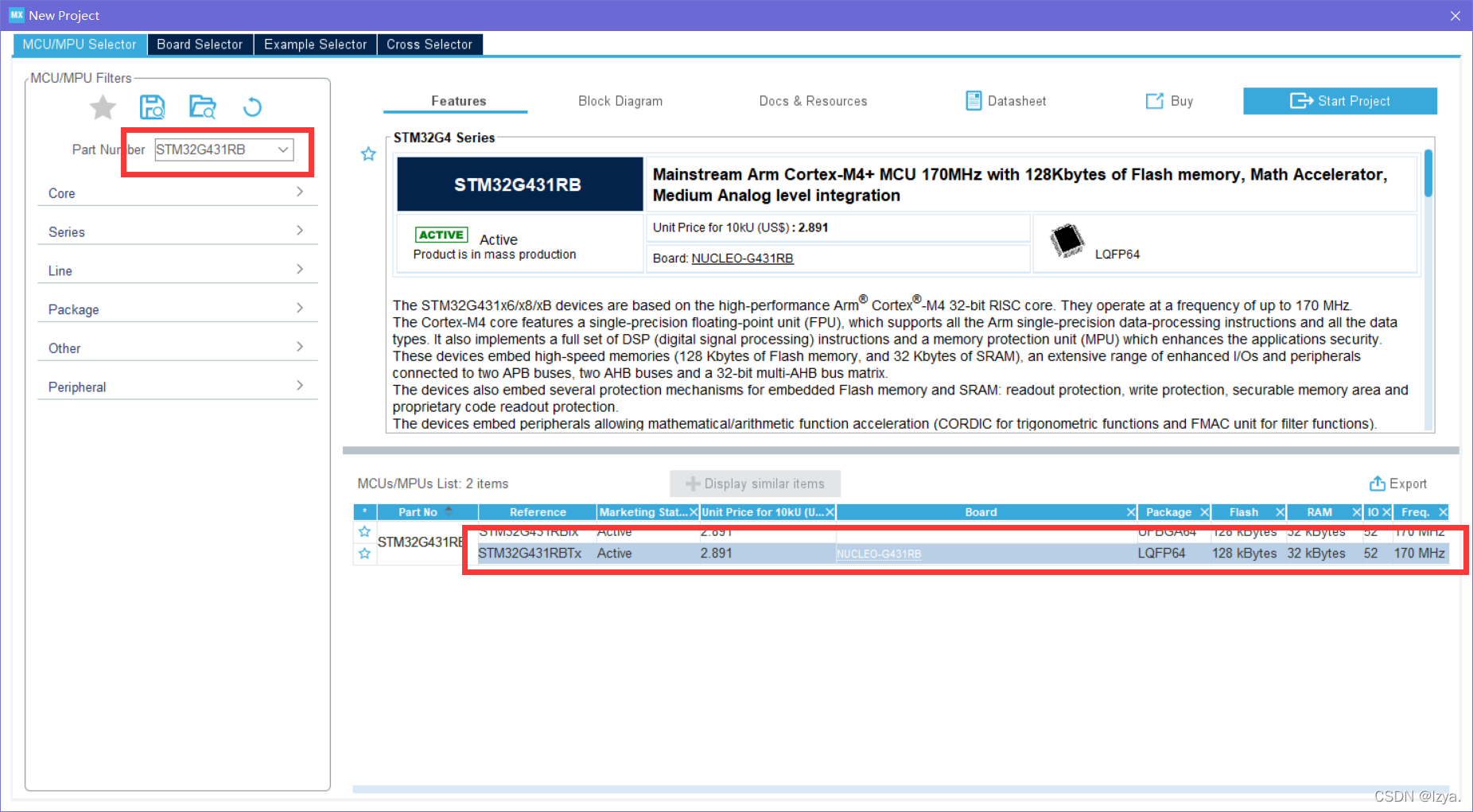Viewport: 1473px width, 812px height.
Task: Expand the Peripheral filter section
Action: point(177,387)
